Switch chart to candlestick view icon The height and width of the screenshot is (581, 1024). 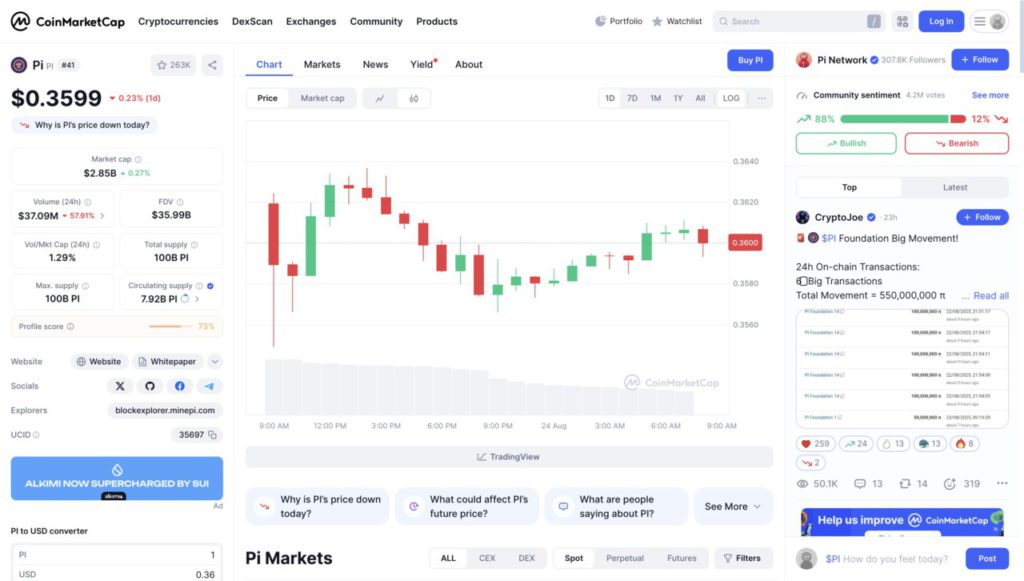[413, 98]
